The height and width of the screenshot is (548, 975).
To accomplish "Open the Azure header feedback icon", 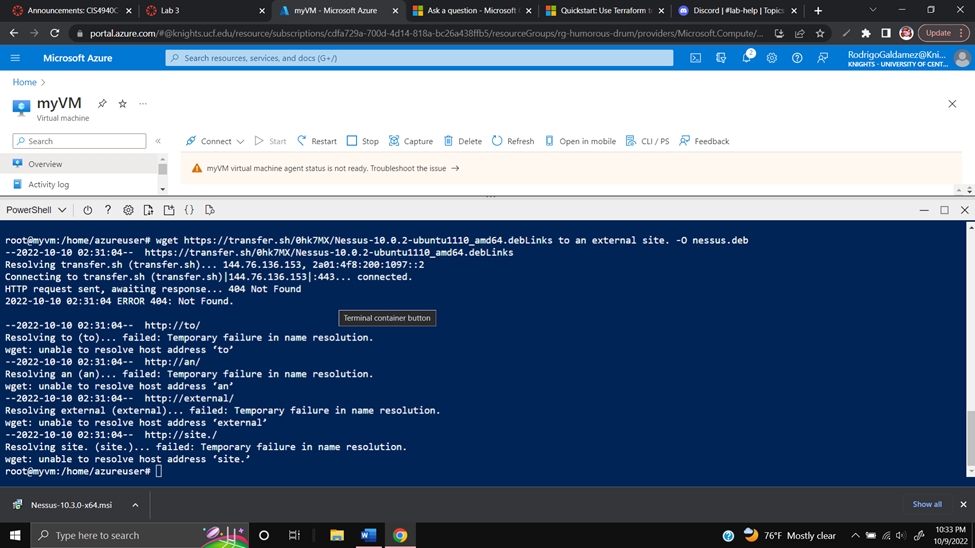I will pos(823,58).
